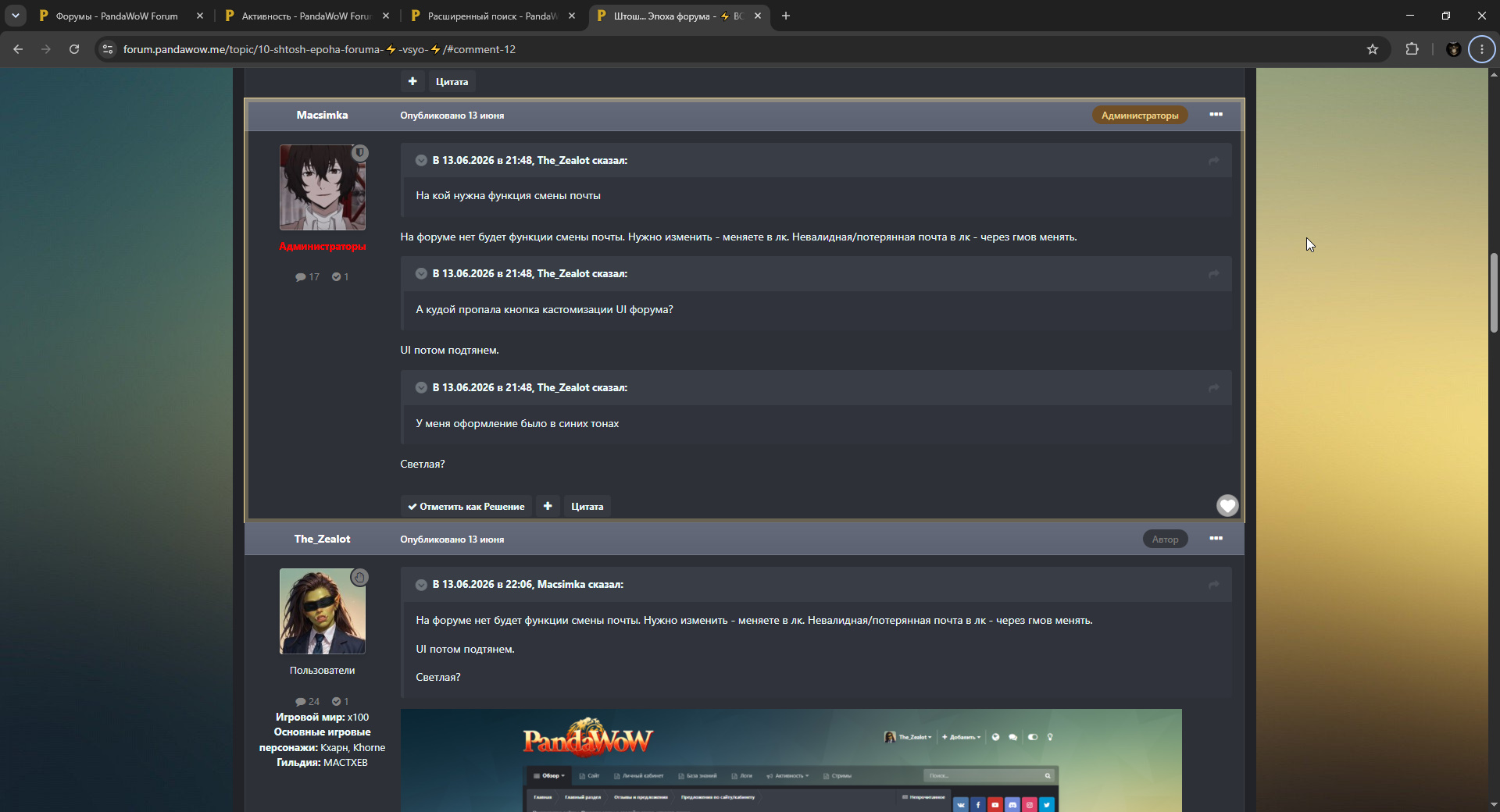The image size is (1500, 812).
Task: Click the address bar URL
Action: (319, 49)
